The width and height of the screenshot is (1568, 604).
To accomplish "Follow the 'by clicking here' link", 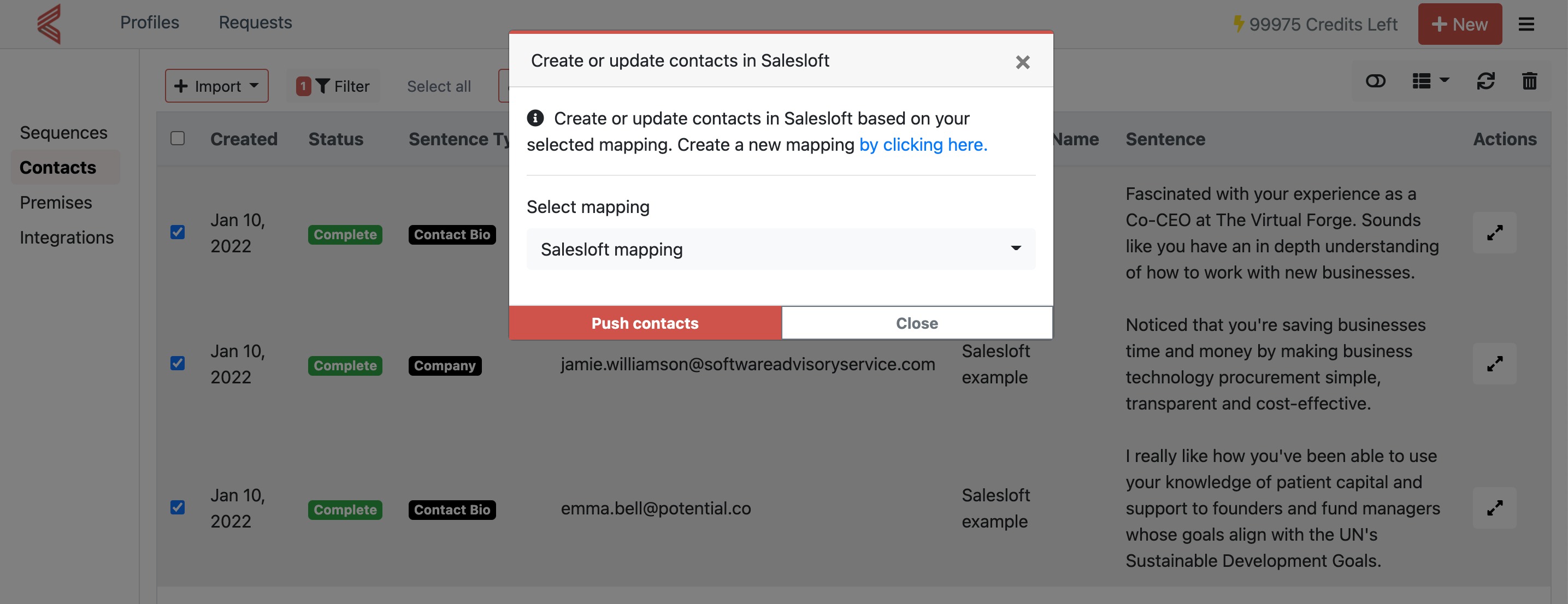I will (x=923, y=145).
